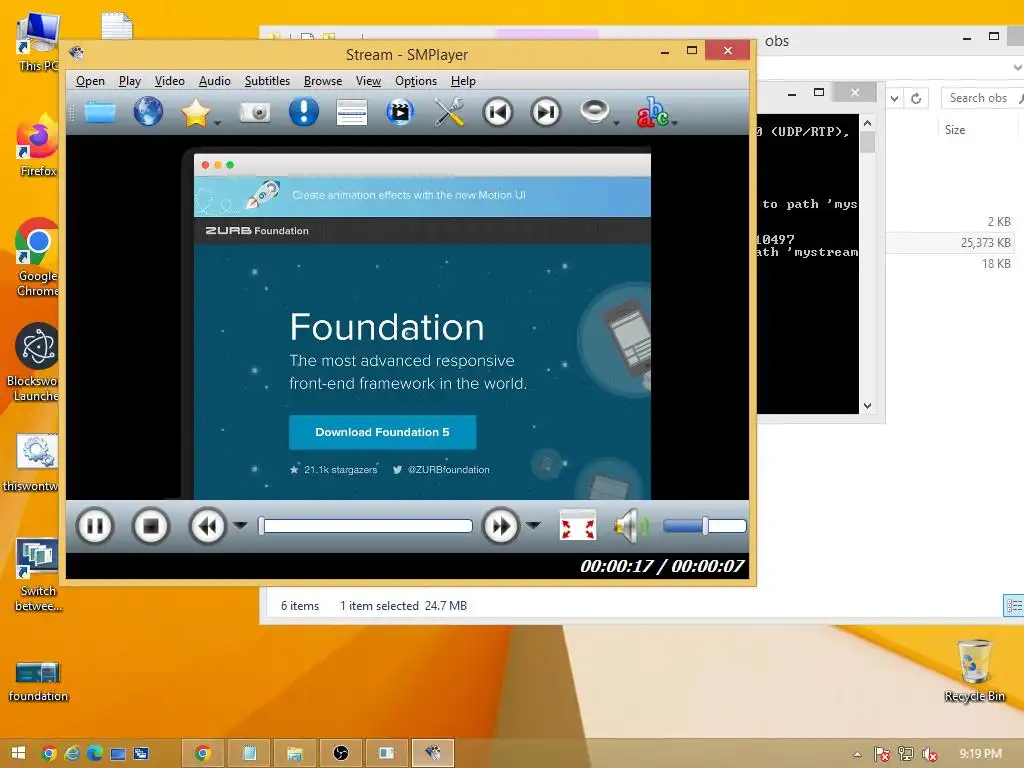Switch Explorer to details view icon
The height and width of the screenshot is (768, 1024).
click(1014, 605)
